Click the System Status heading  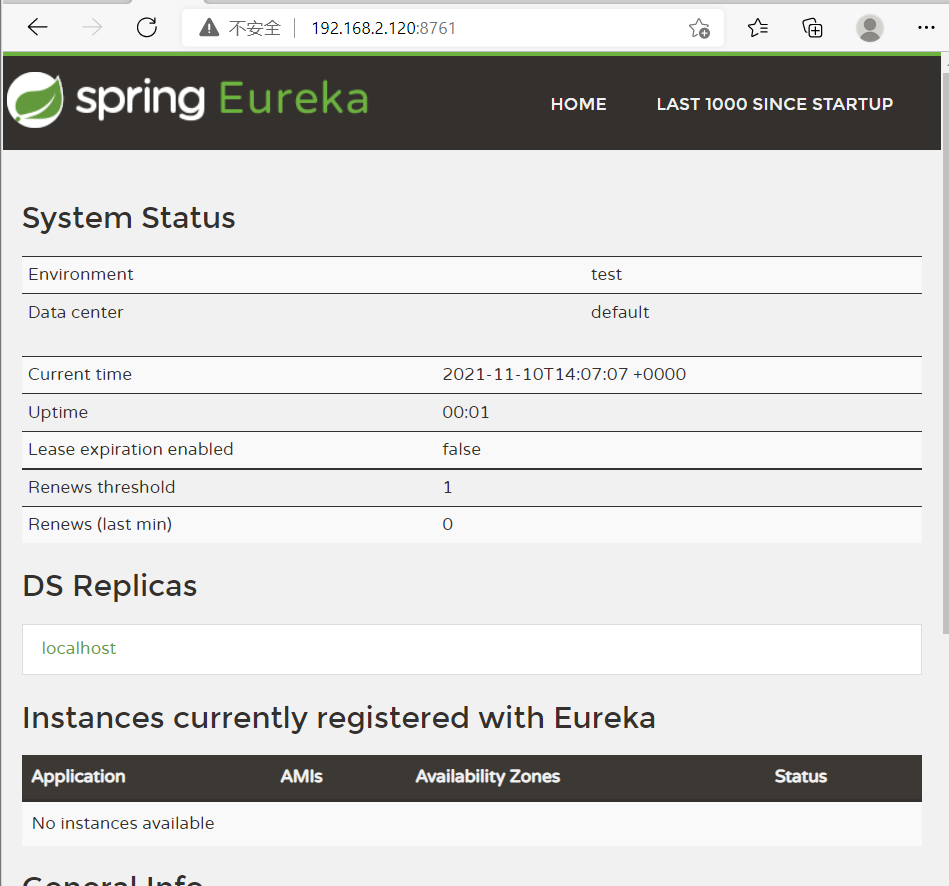(x=129, y=218)
